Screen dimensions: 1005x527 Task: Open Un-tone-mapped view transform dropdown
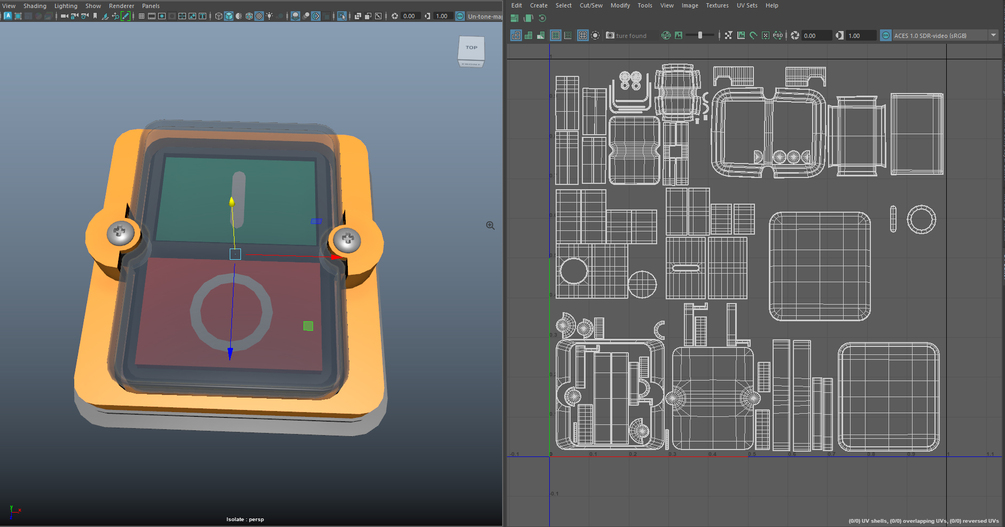click(x=485, y=16)
